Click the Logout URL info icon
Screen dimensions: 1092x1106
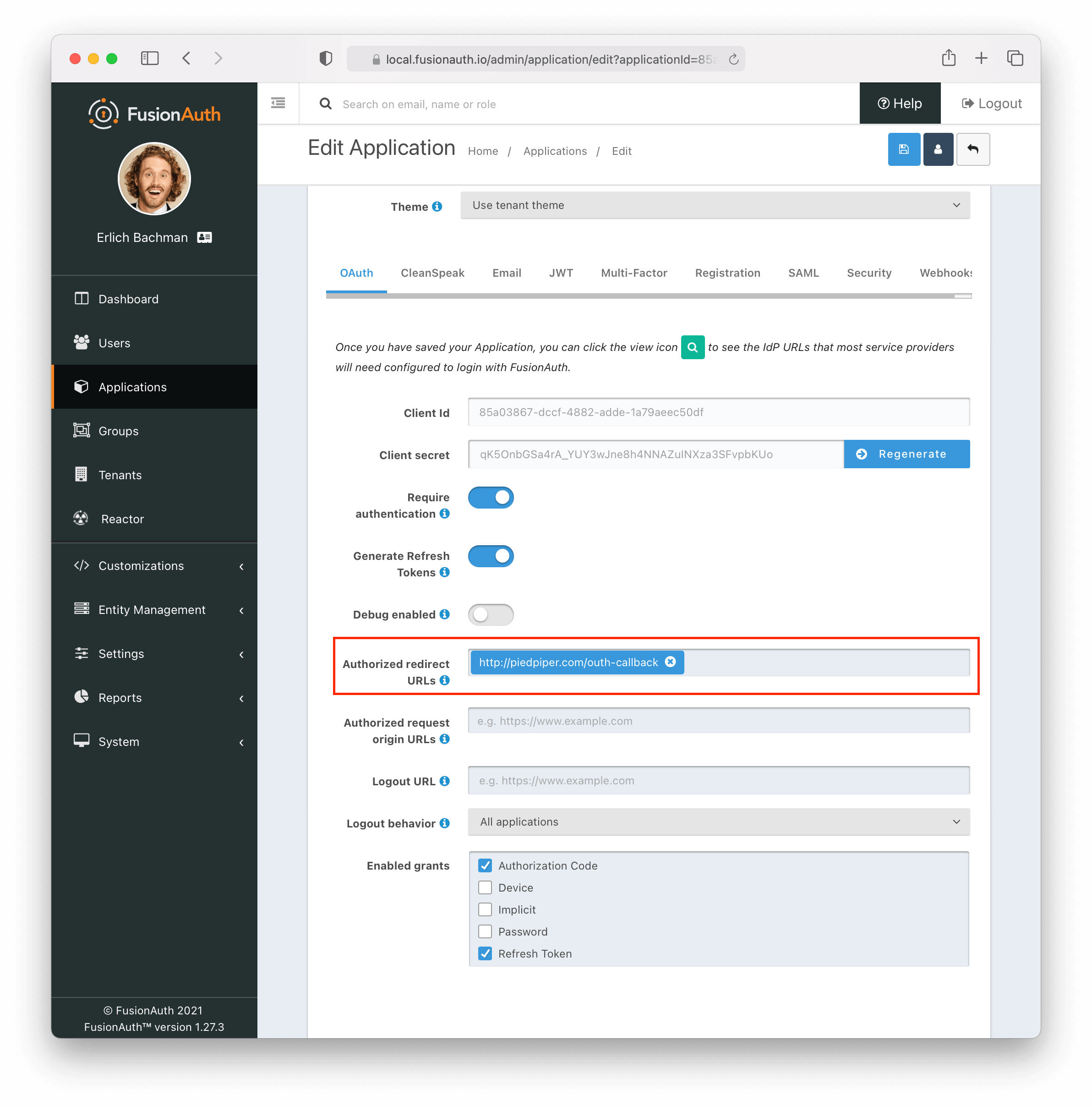[x=444, y=781]
